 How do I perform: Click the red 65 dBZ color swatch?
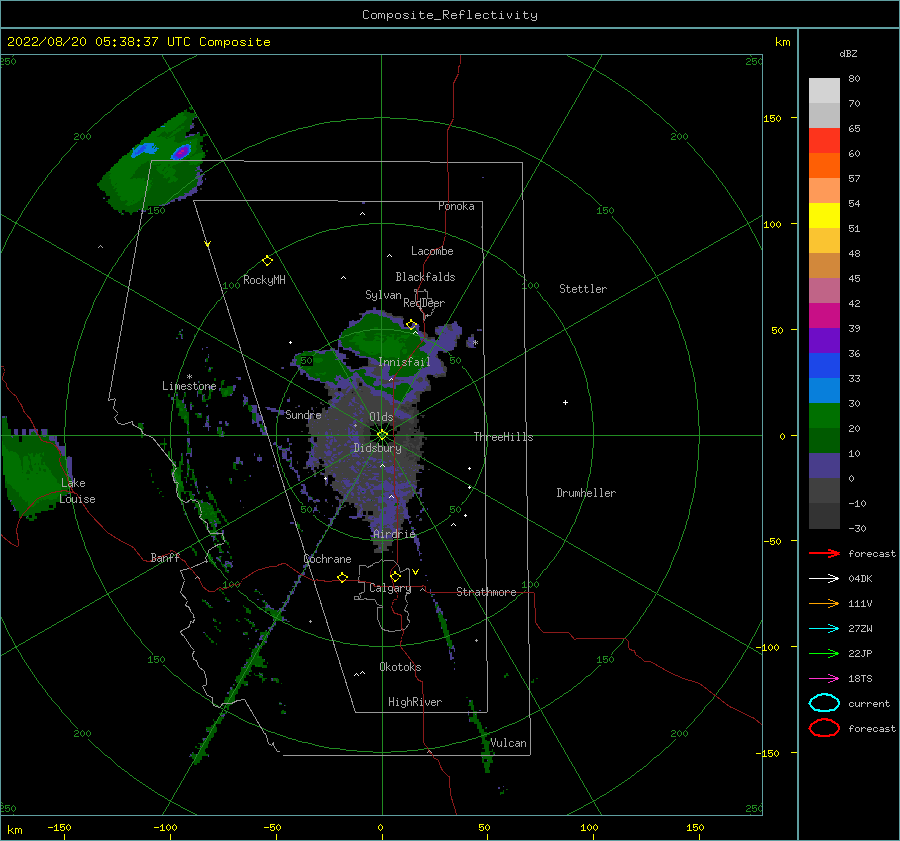(x=824, y=141)
